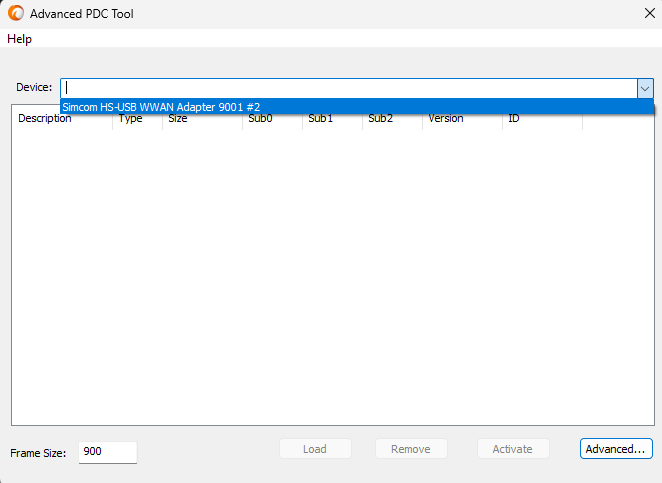This screenshot has width=662, height=483.
Task: Click the Version column header
Action: [x=460, y=120]
